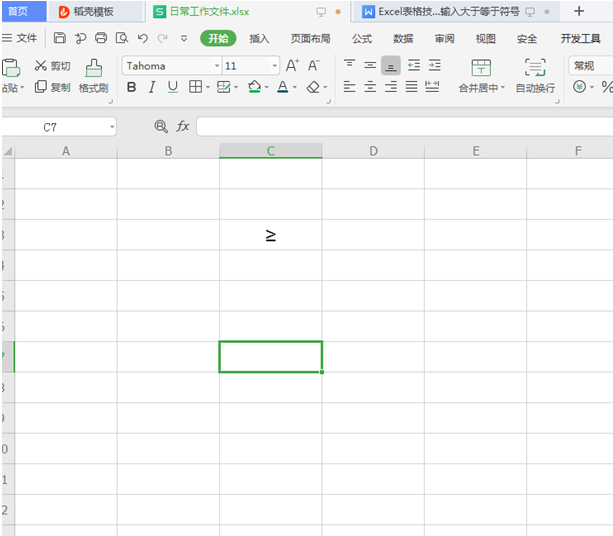Click the select-all corner triangle
613x536 pixels.
point(8,151)
